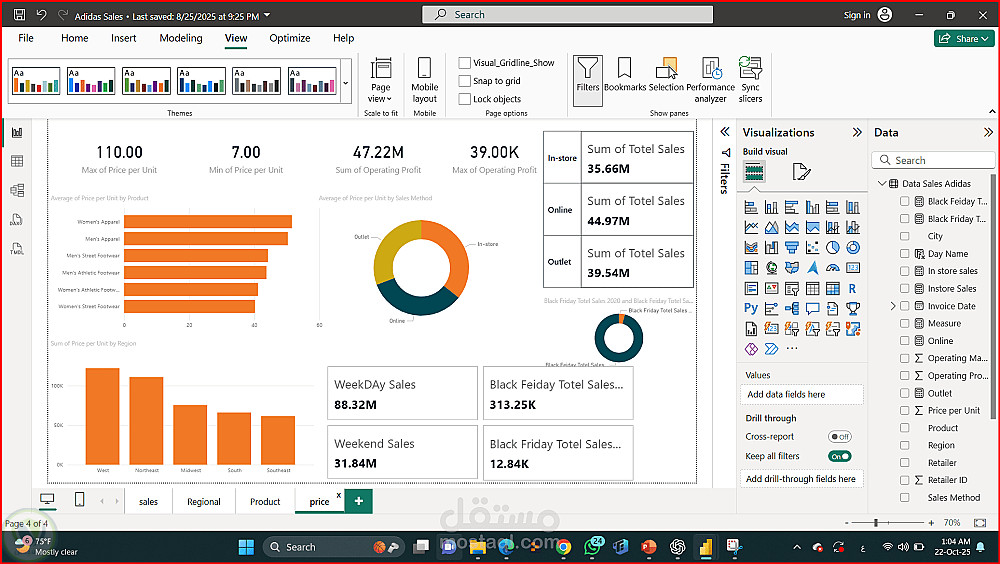The image size is (1000, 564).
Task: Expand the themes gallery arrow
Action: tap(346, 82)
